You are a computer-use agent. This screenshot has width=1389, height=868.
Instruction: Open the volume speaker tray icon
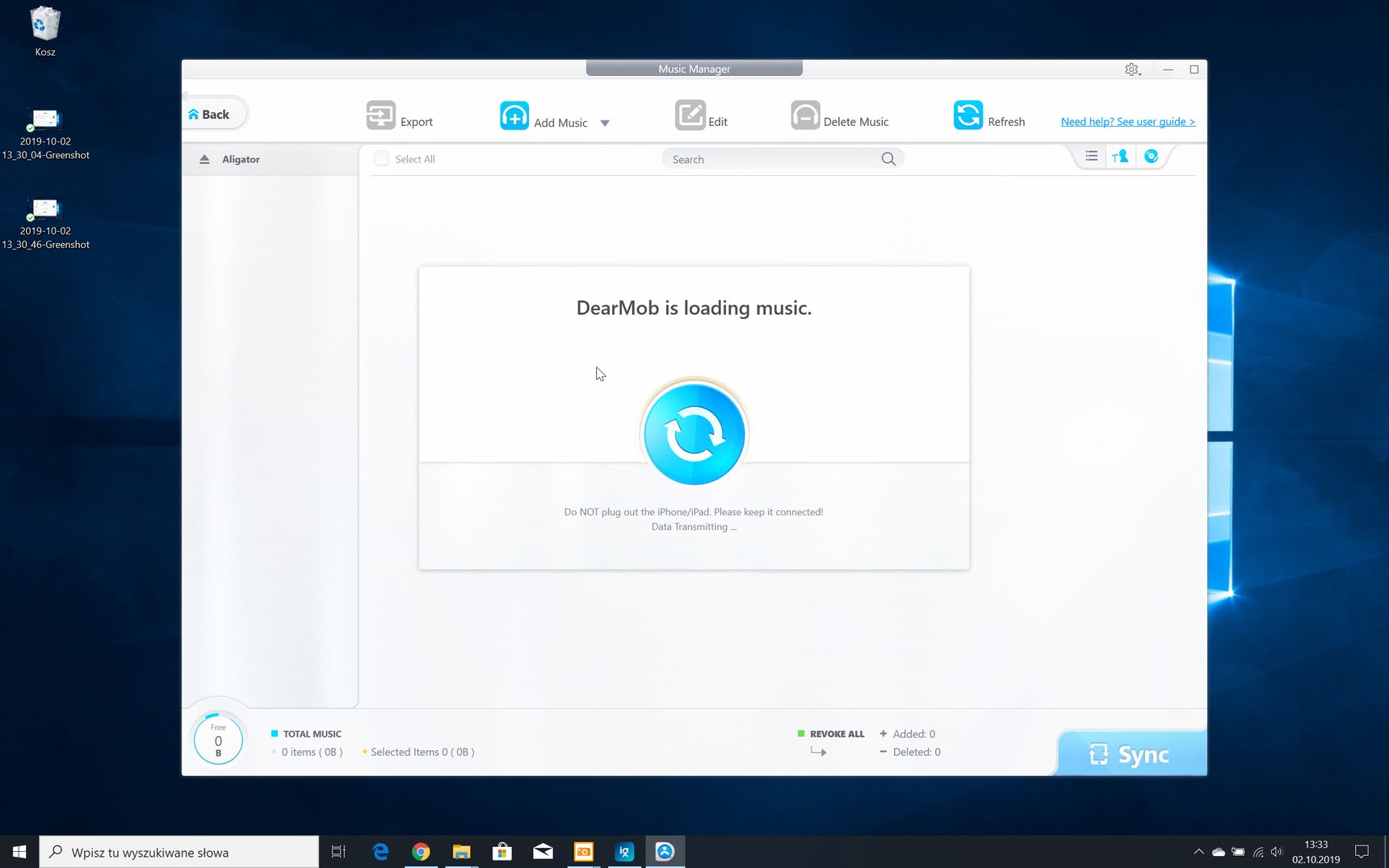click(1277, 852)
